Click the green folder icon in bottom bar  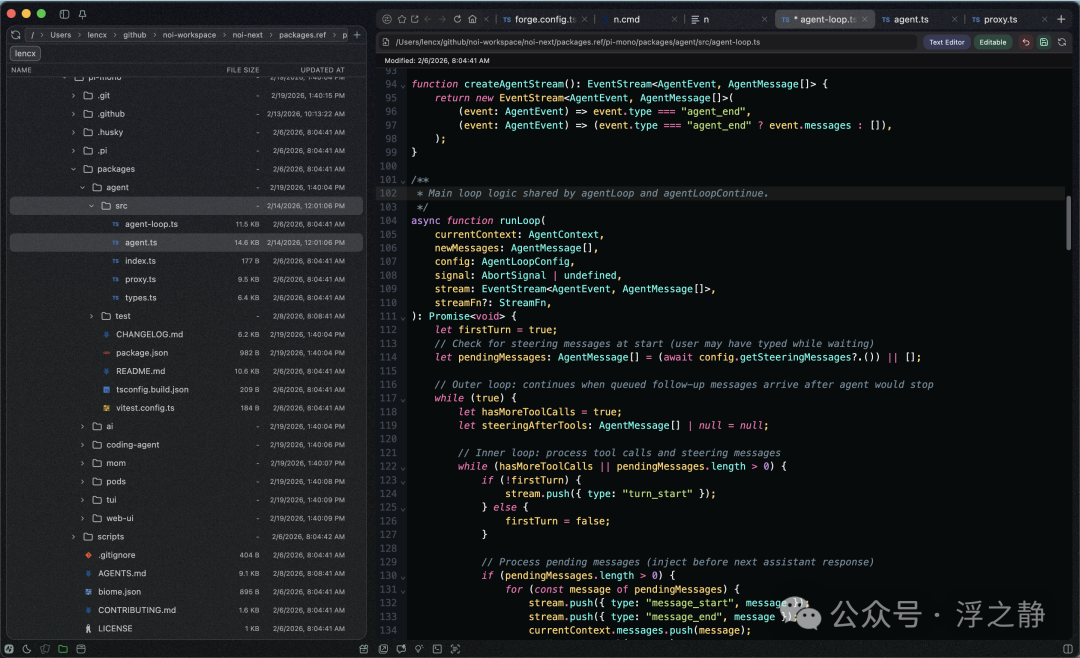(63, 649)
